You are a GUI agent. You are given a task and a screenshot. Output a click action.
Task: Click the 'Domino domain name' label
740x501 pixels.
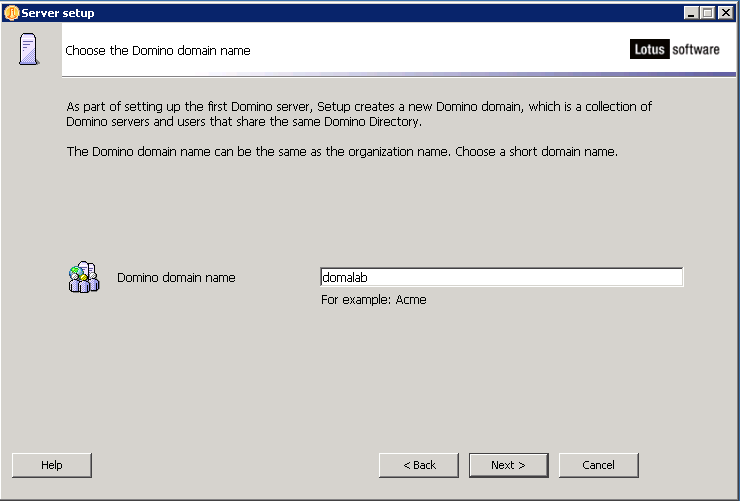tap(176, 277)
